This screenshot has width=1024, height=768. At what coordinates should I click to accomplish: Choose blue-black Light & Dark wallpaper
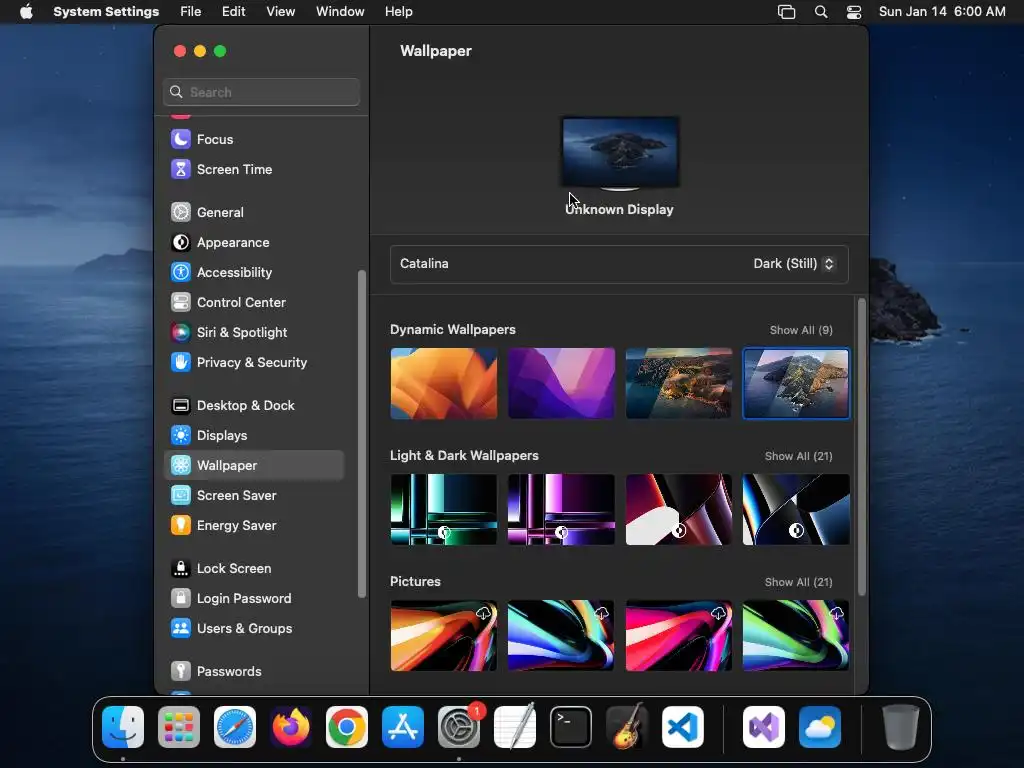796,509
